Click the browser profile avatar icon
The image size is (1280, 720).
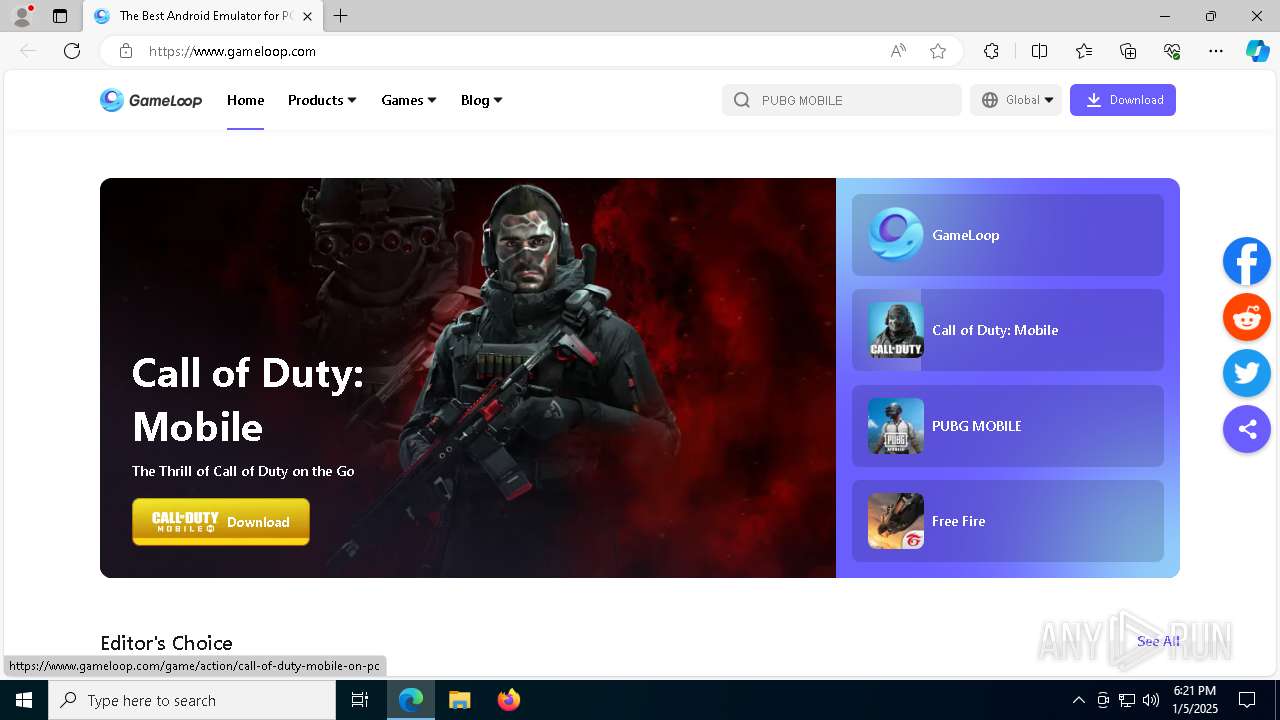pyautogui.click(x=22, y=16)
